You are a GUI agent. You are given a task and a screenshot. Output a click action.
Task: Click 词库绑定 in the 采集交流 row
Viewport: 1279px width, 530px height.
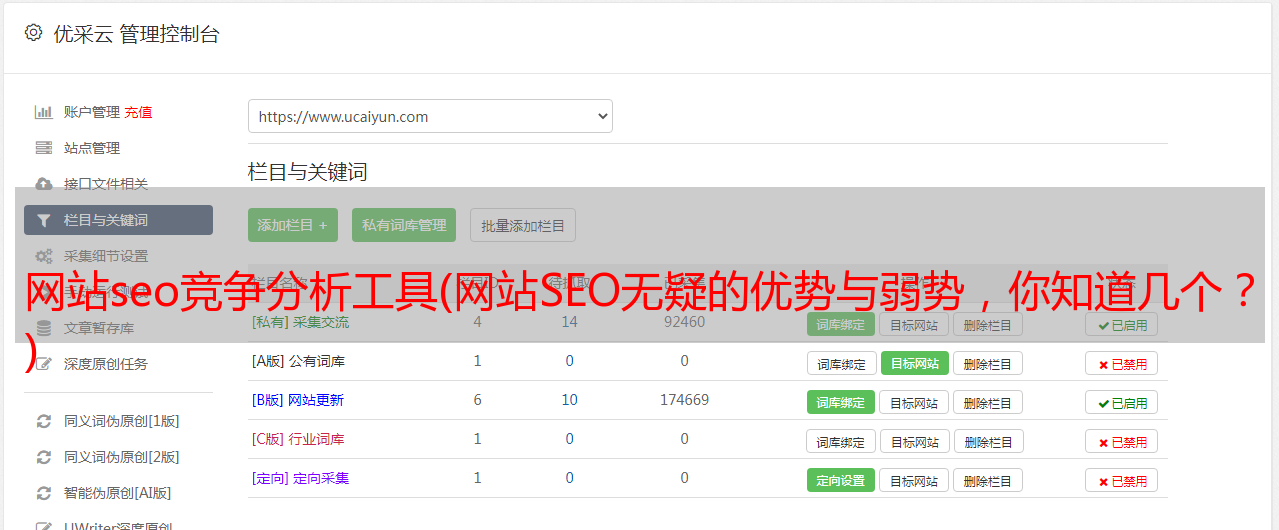coord(841,324)
